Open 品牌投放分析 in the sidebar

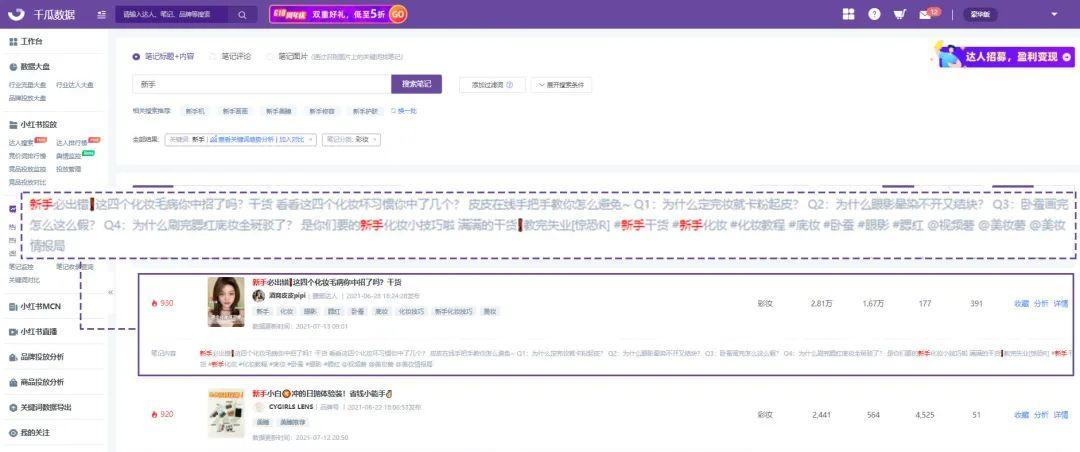pyautogui.click(x=42, y=357)
